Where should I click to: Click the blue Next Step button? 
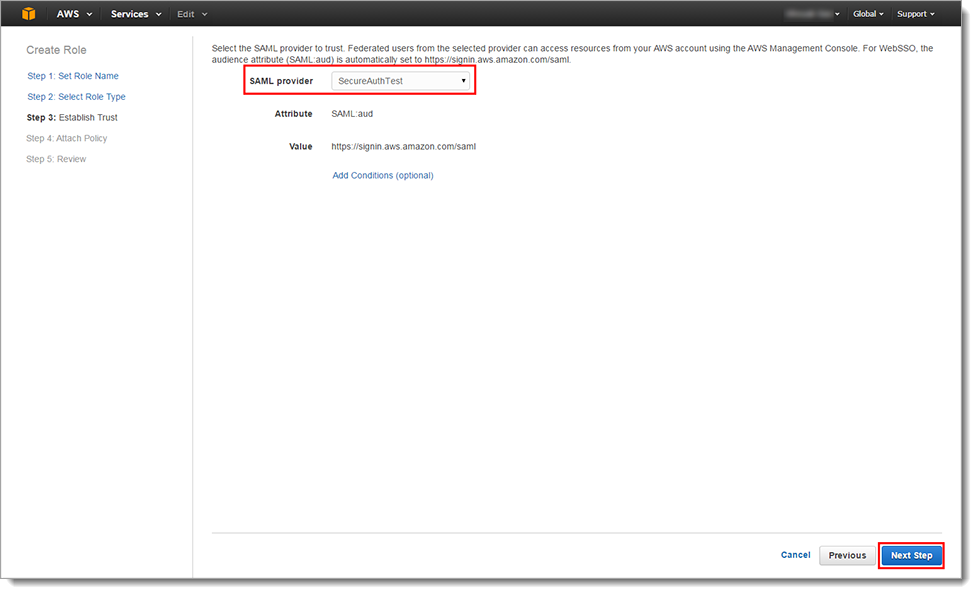pos(911,555)
